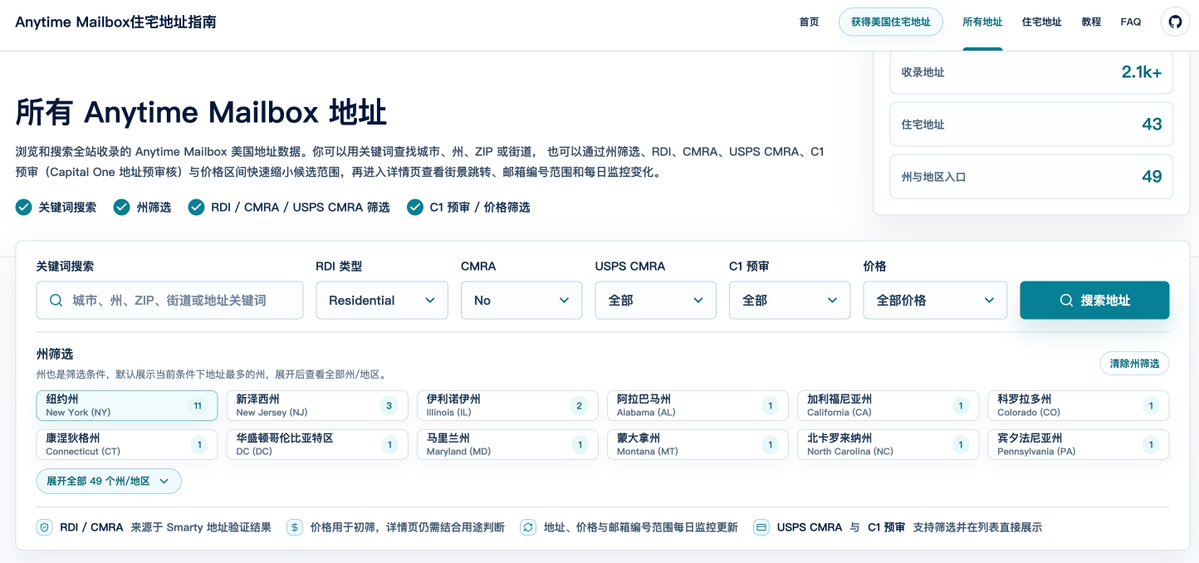Expand 展开全部 49 个州/地区
This screenshot has height=563, width=1199.
click(x=109, y=481)
